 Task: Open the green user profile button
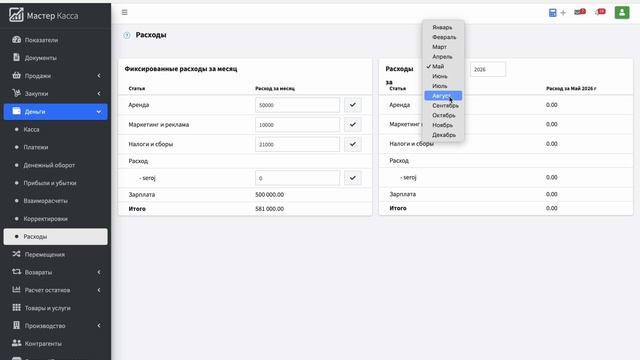(x=622, y=12)
